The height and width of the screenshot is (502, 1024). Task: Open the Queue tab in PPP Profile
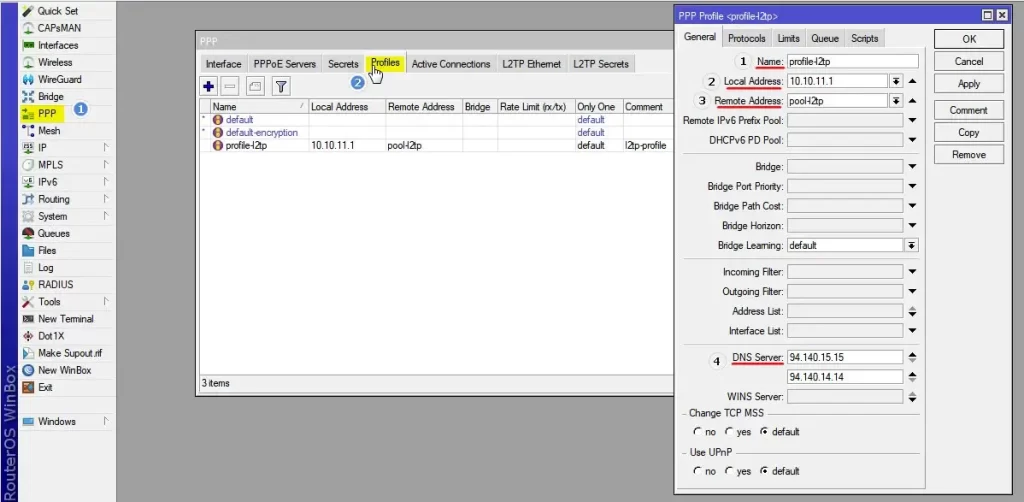point(825,39)
